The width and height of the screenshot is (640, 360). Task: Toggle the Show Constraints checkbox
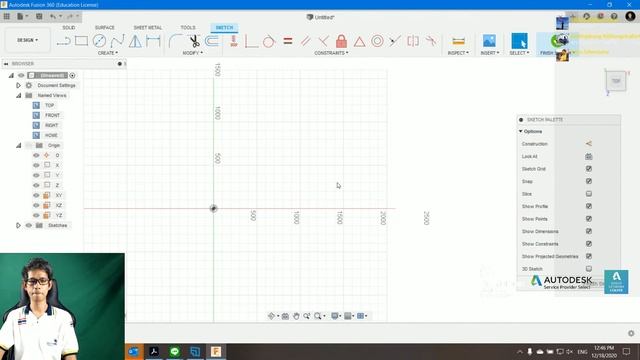[x=589, y=244]
